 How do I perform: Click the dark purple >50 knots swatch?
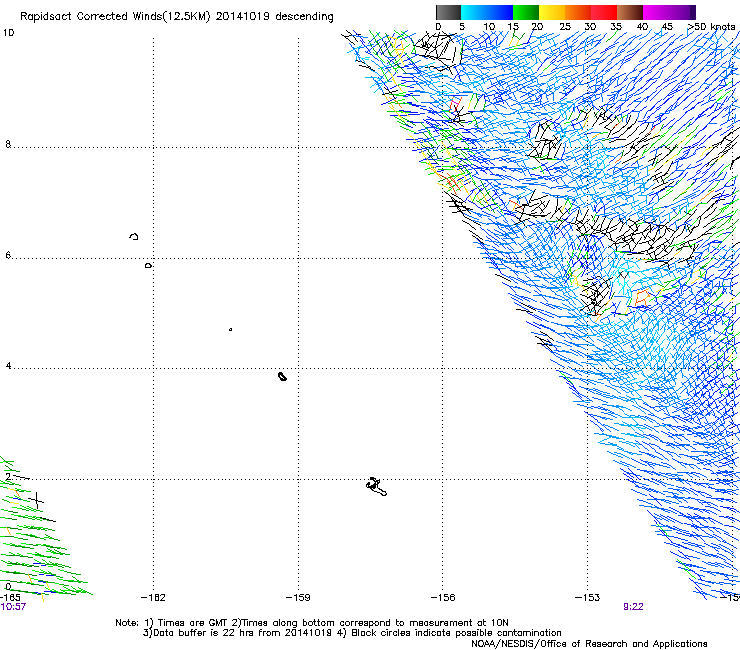point(692,12)
